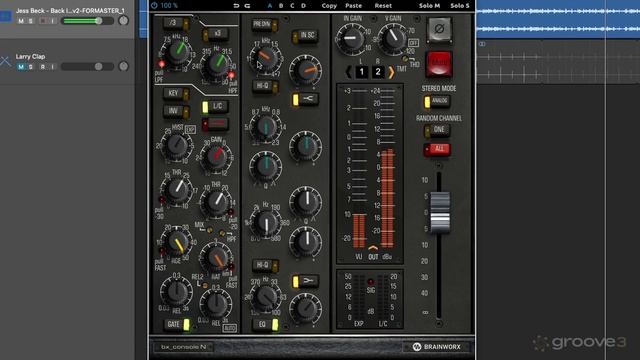This screenshot has height=360, width=640.
Task: Click the LF frequency knob (Hz 370/33)
Action: (266, 297)
